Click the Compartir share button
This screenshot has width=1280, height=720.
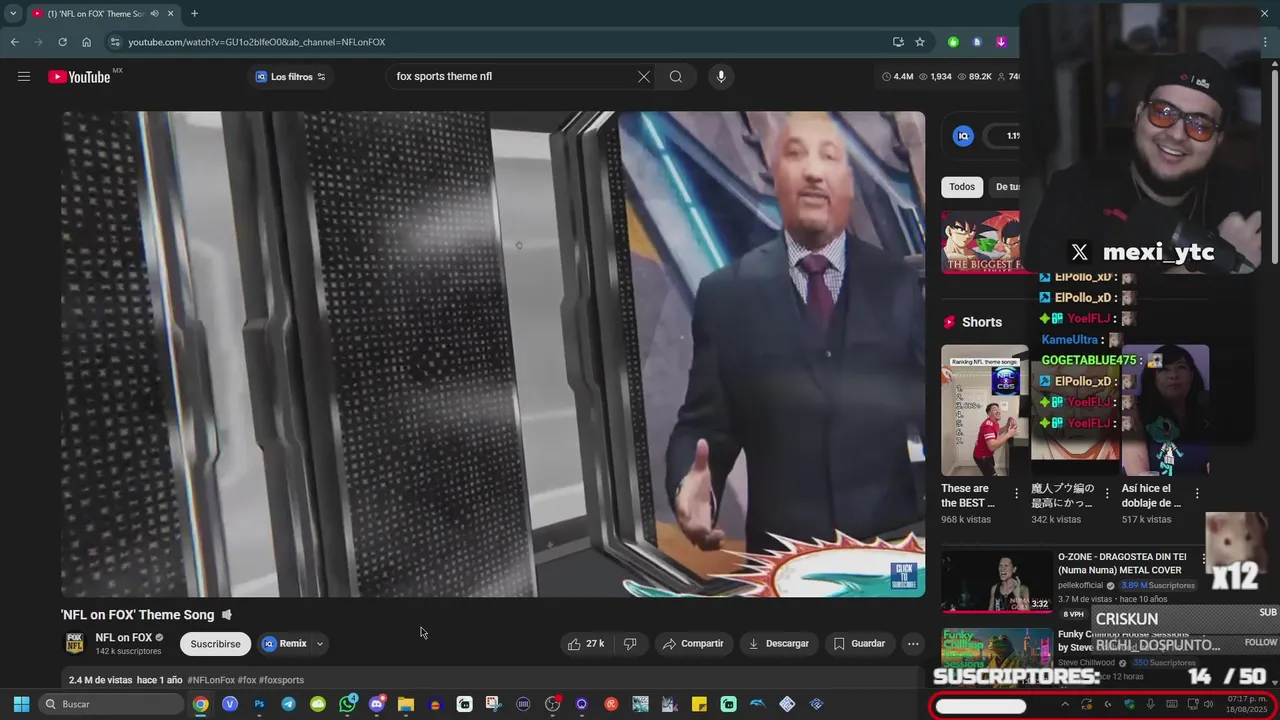coord(693,644)
